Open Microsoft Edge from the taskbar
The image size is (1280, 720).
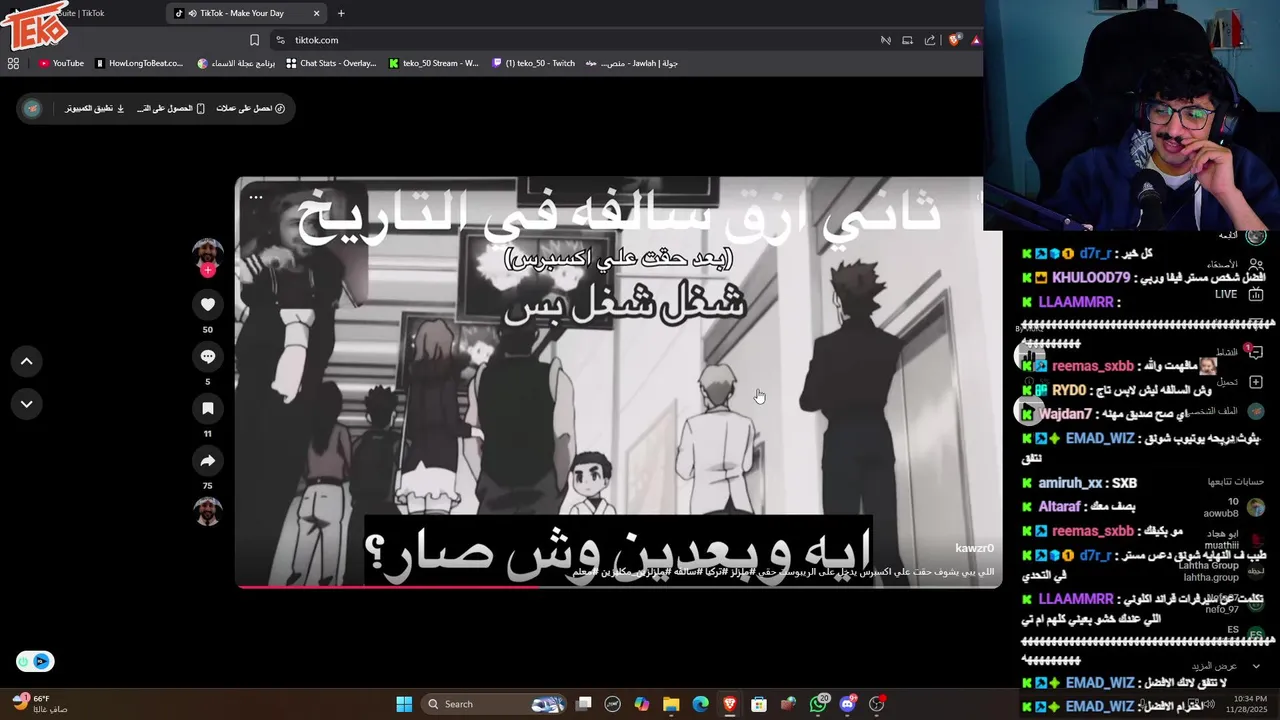[x=701, y=704]
